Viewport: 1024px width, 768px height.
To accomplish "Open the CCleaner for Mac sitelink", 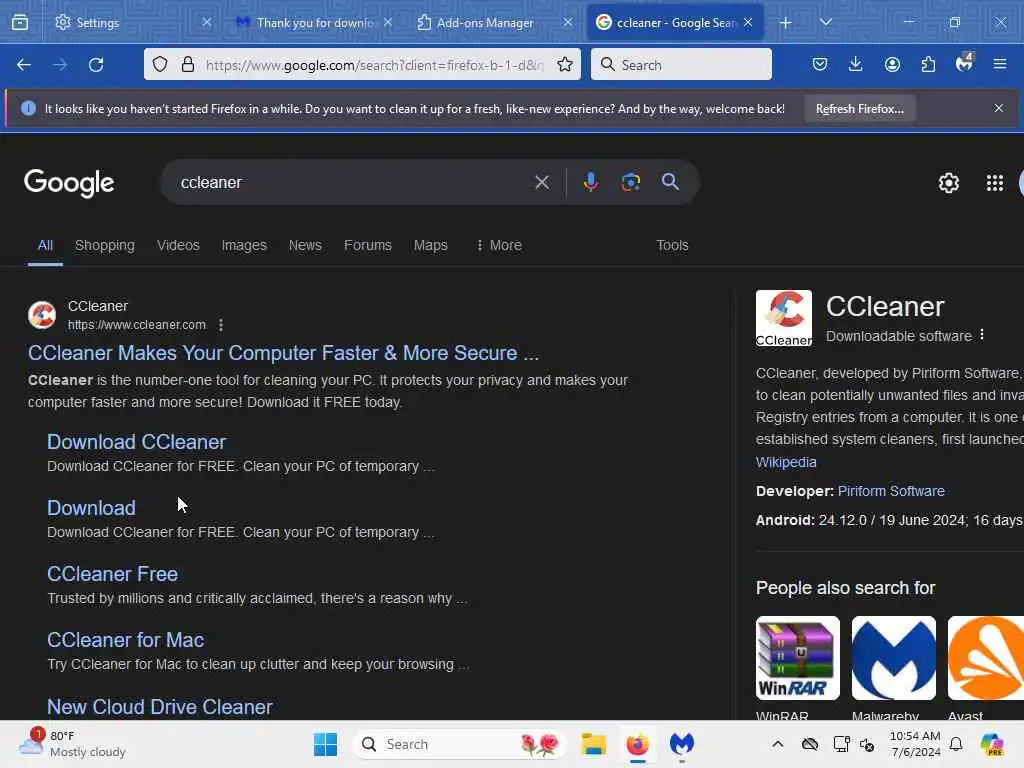I will tap(125, 640).
